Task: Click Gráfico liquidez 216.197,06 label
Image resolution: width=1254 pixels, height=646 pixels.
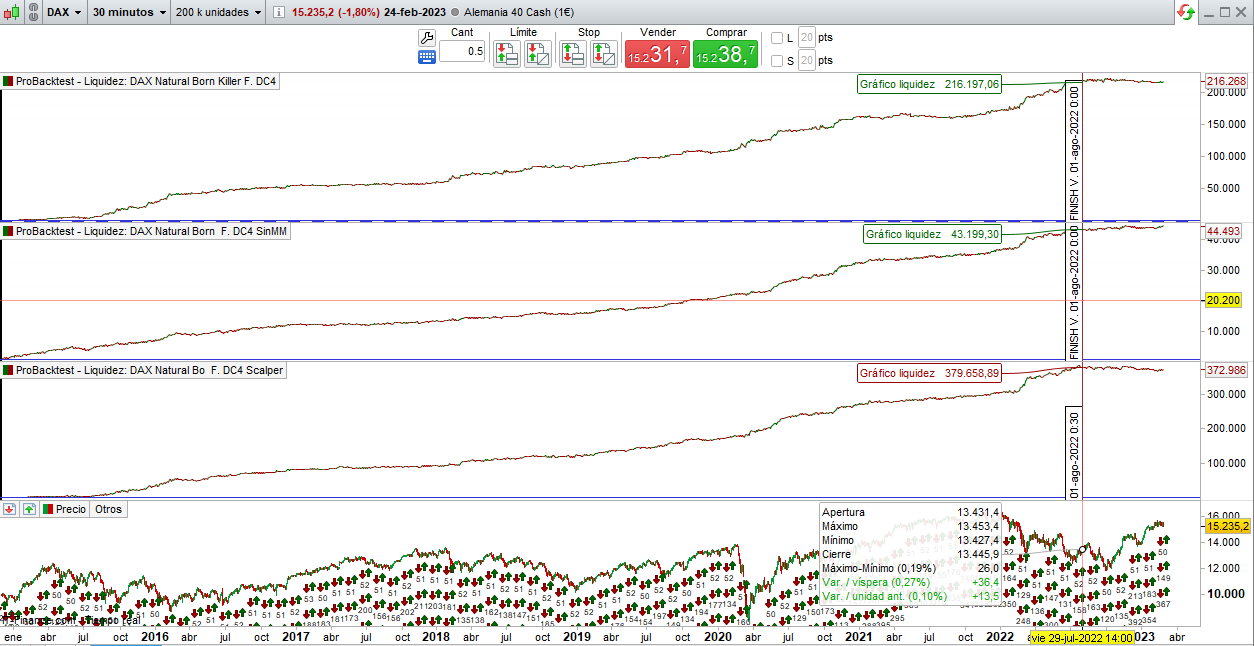Action: tap(929, 85)
